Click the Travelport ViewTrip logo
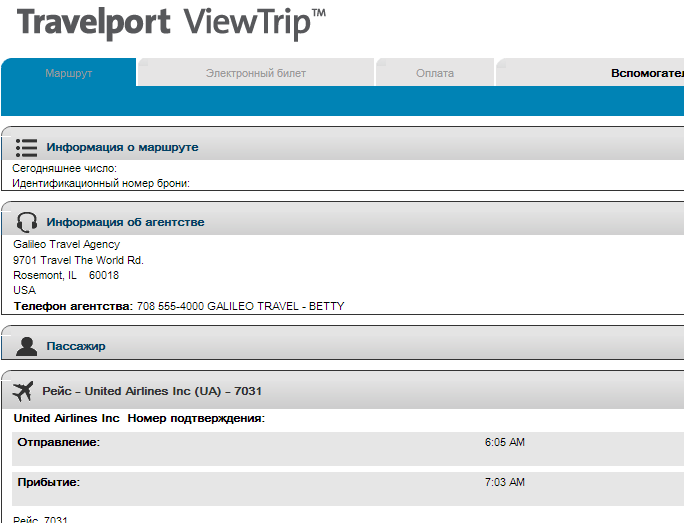Screen dimensions: 684x523 172,24
